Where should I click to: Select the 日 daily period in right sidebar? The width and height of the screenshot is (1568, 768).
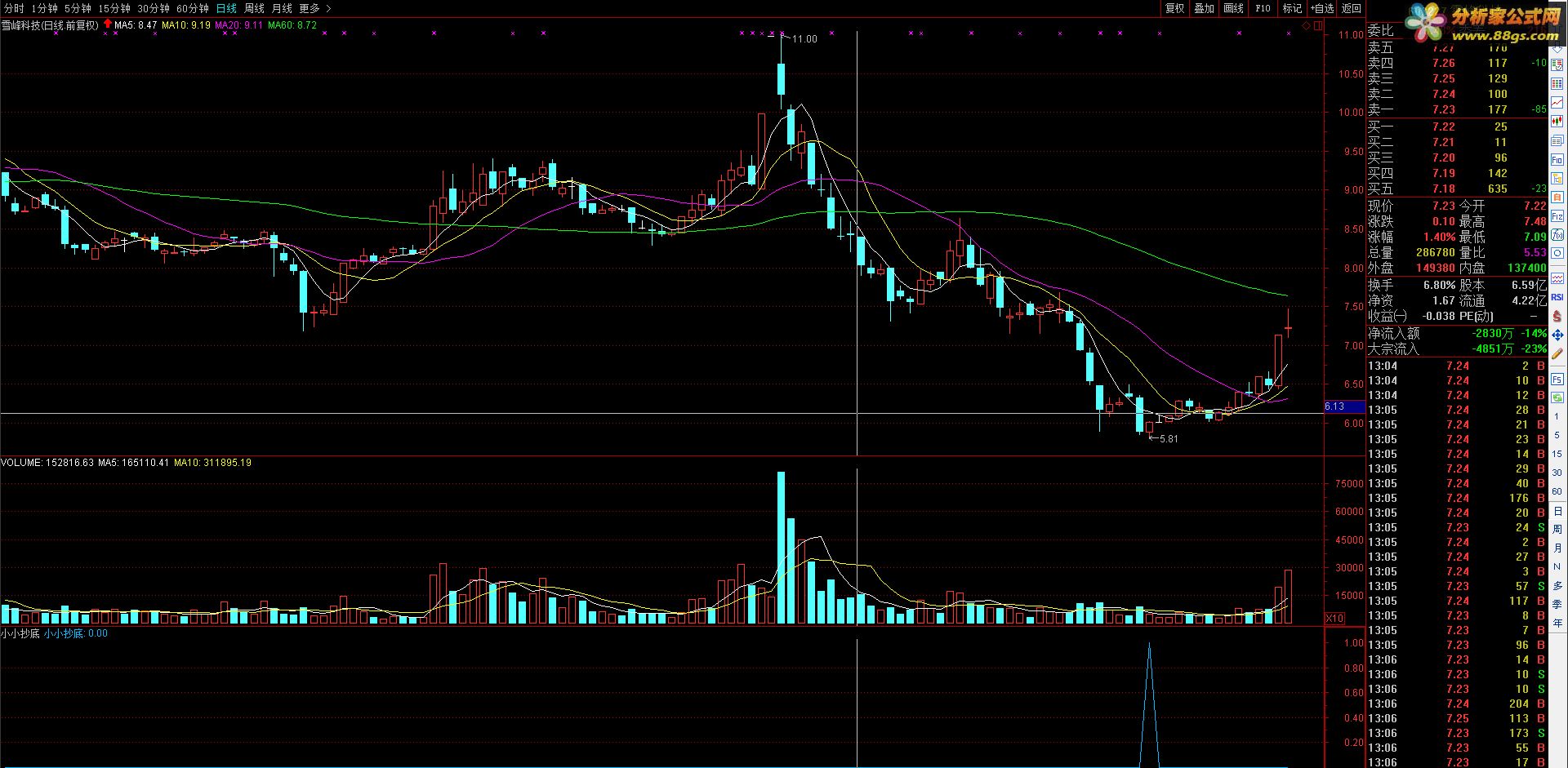pyautogui.click(x=1557, y=511)
